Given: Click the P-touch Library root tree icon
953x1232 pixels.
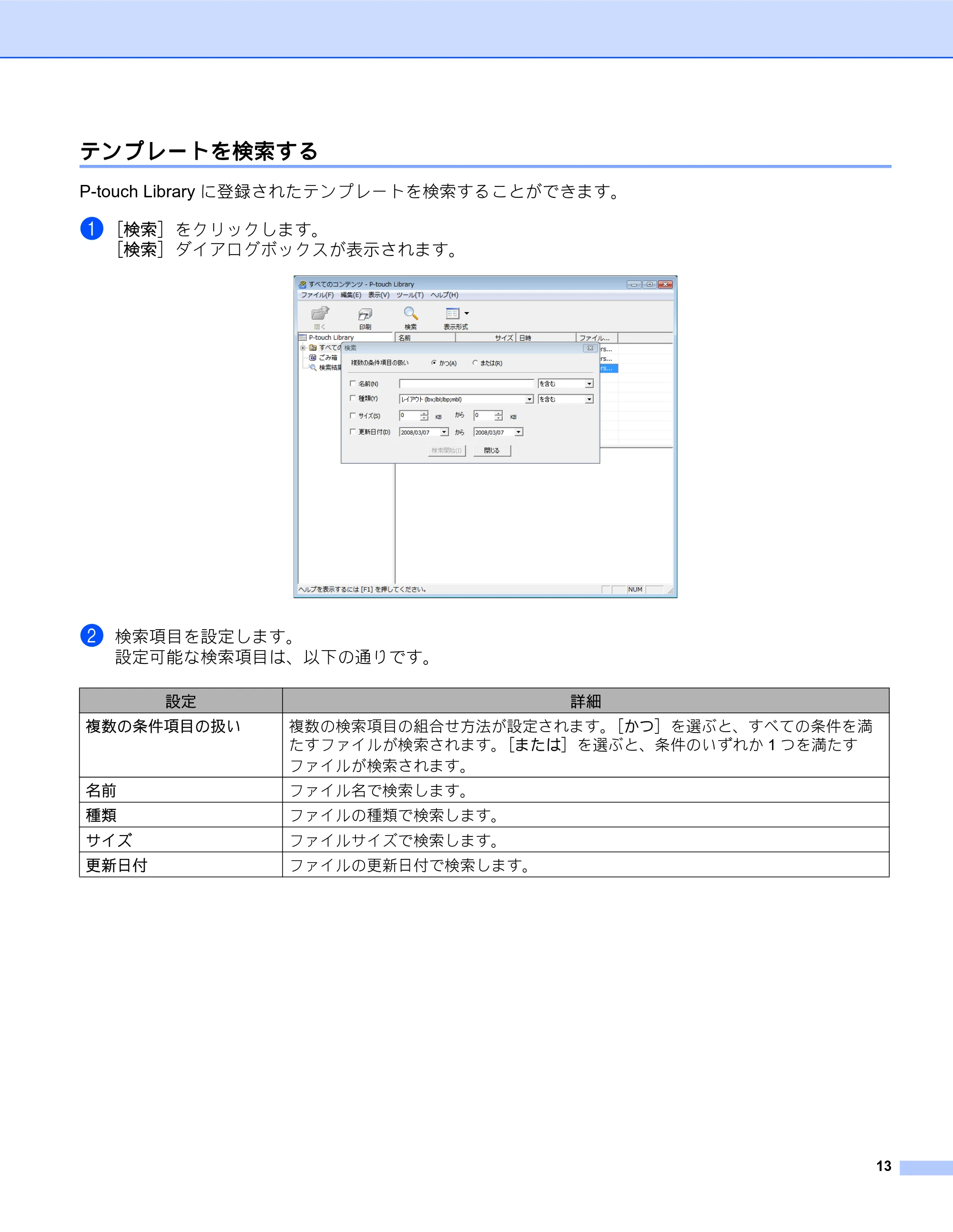Looking at the screenshot, I should point(303,337).
